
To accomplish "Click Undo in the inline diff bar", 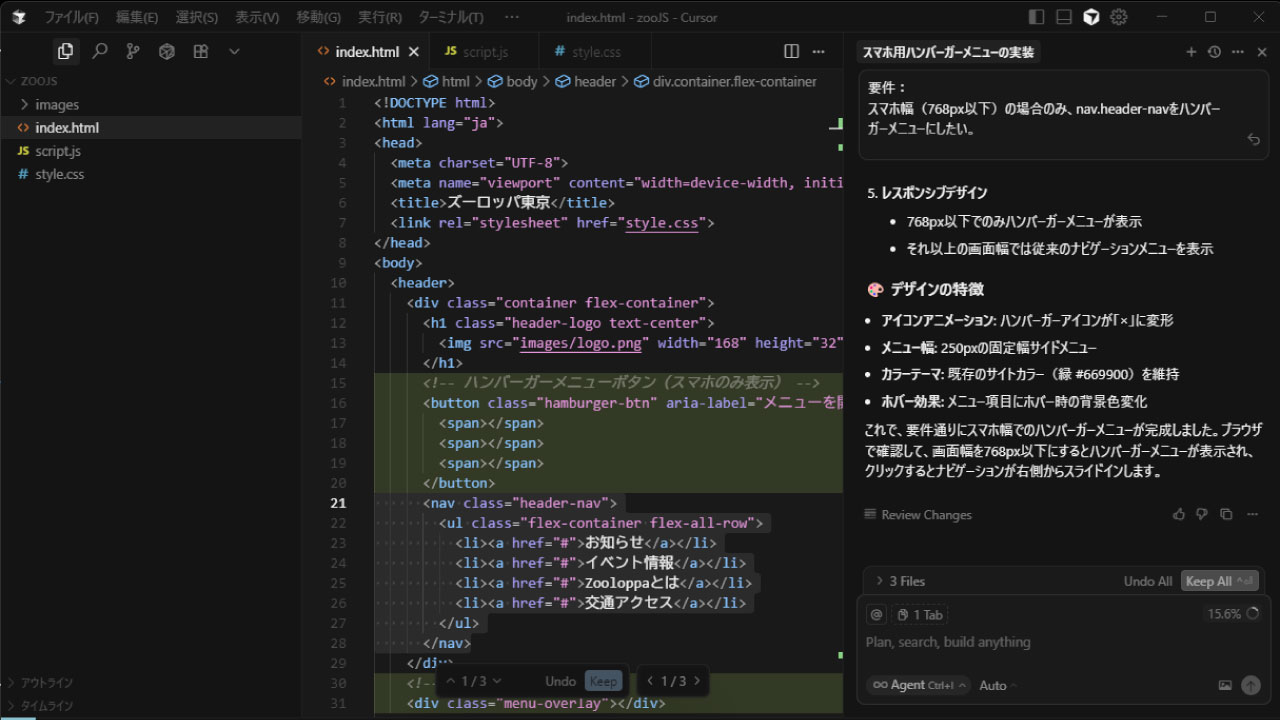I will point(560,681).
